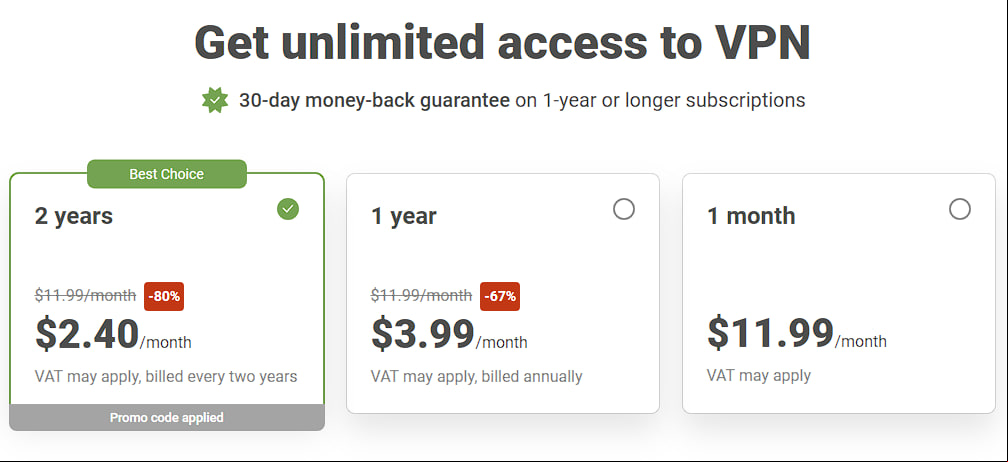Click the Promo code applied bar

[x=166, y=418]
